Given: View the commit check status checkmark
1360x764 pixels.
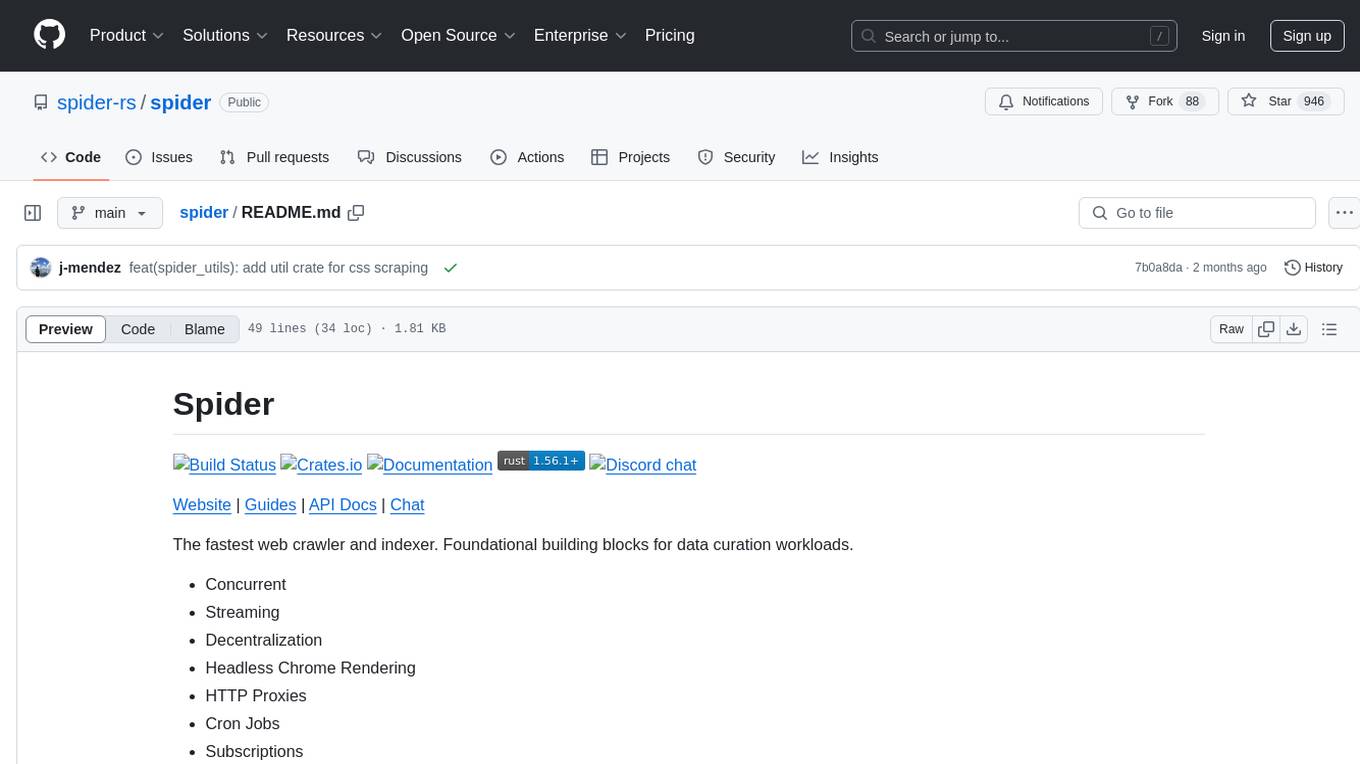Looking at the screenshot, I should [x=450, y=268].
